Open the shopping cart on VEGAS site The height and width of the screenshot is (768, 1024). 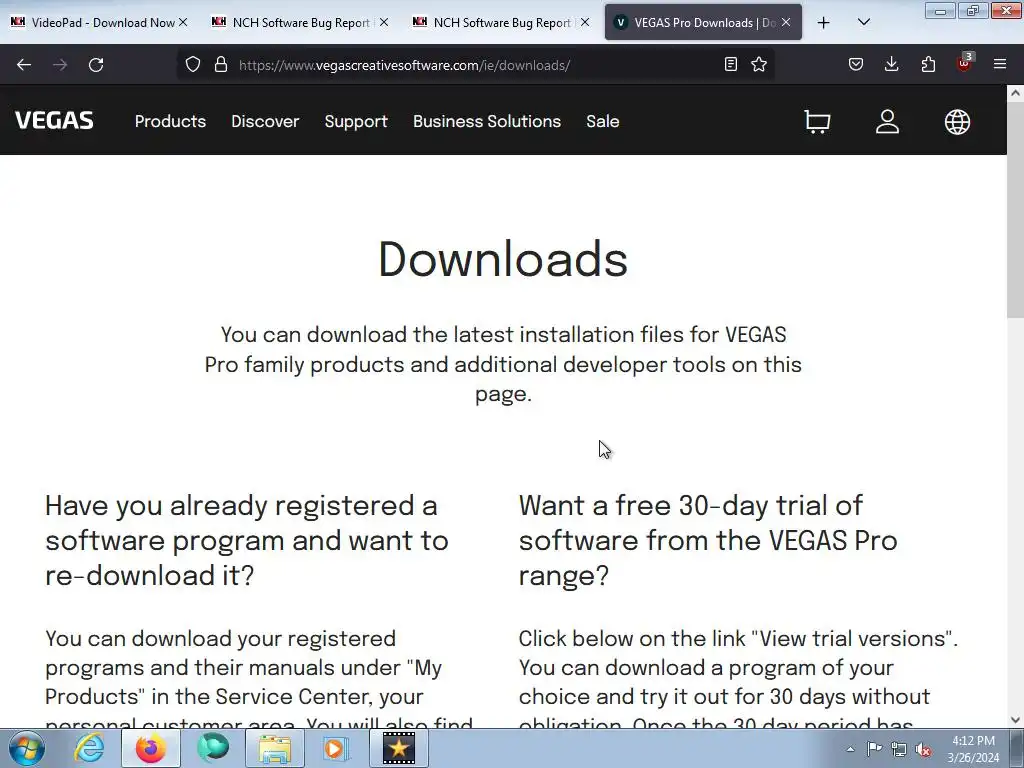pyautogui.click(x=817, y=121)
